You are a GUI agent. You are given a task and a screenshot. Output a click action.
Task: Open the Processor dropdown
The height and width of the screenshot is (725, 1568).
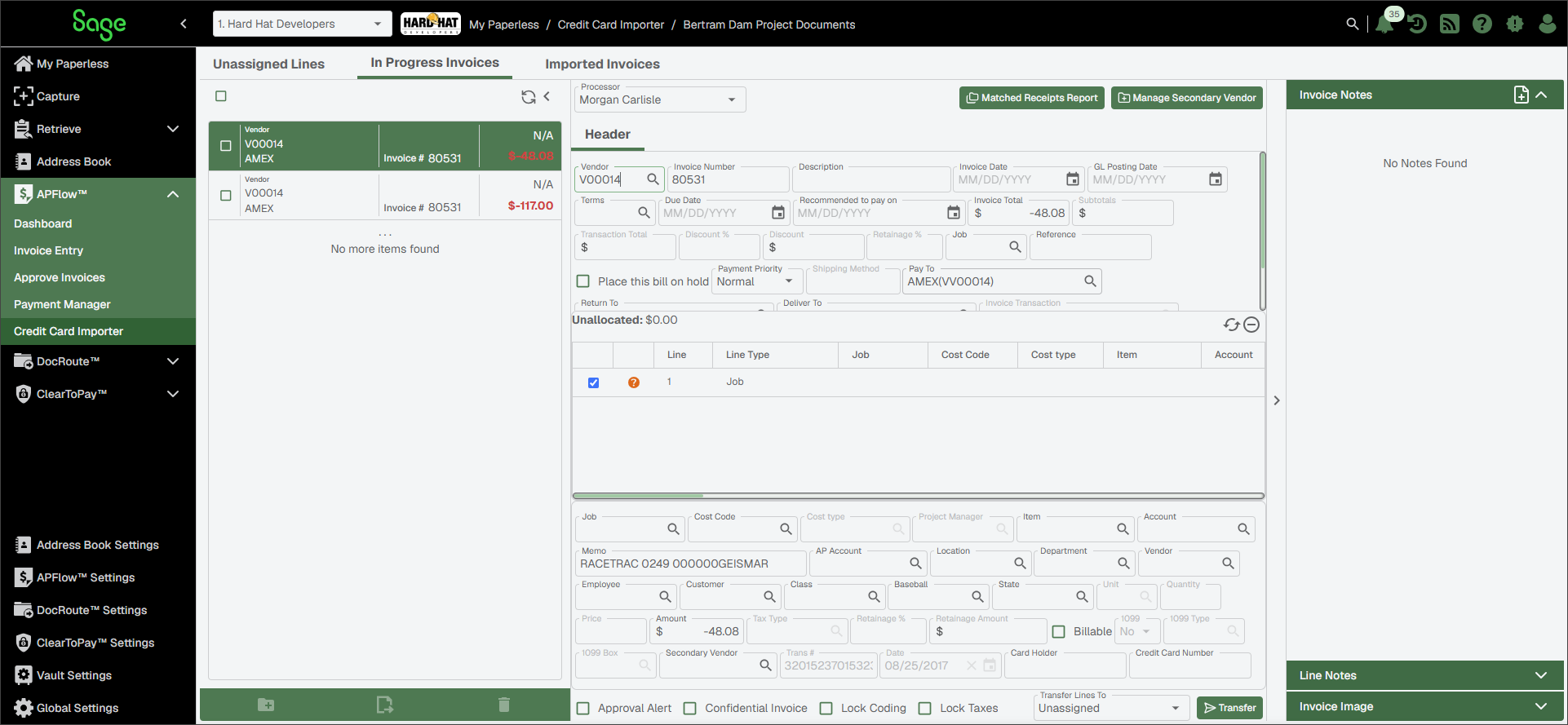(x=659, y=99)
